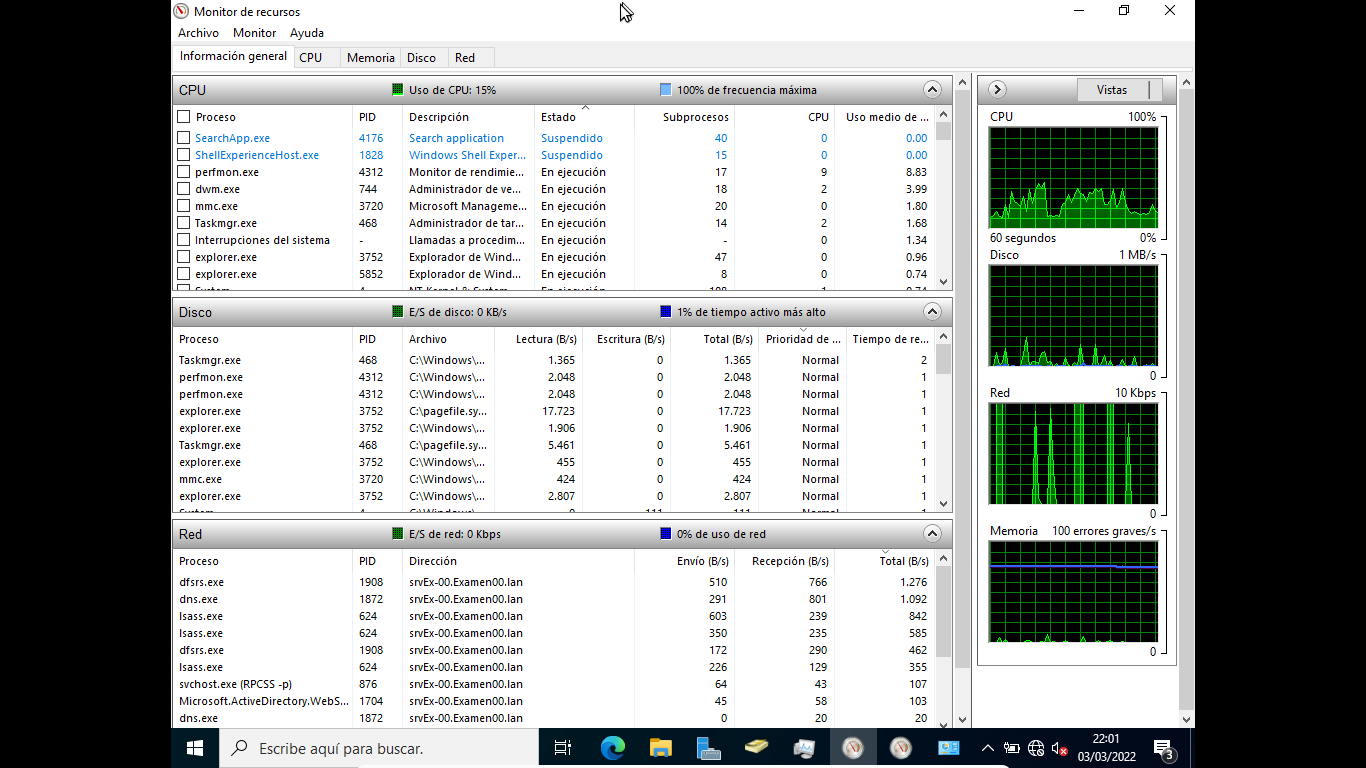Click the Estado column header
The image size is (1366, 768).
560,115
